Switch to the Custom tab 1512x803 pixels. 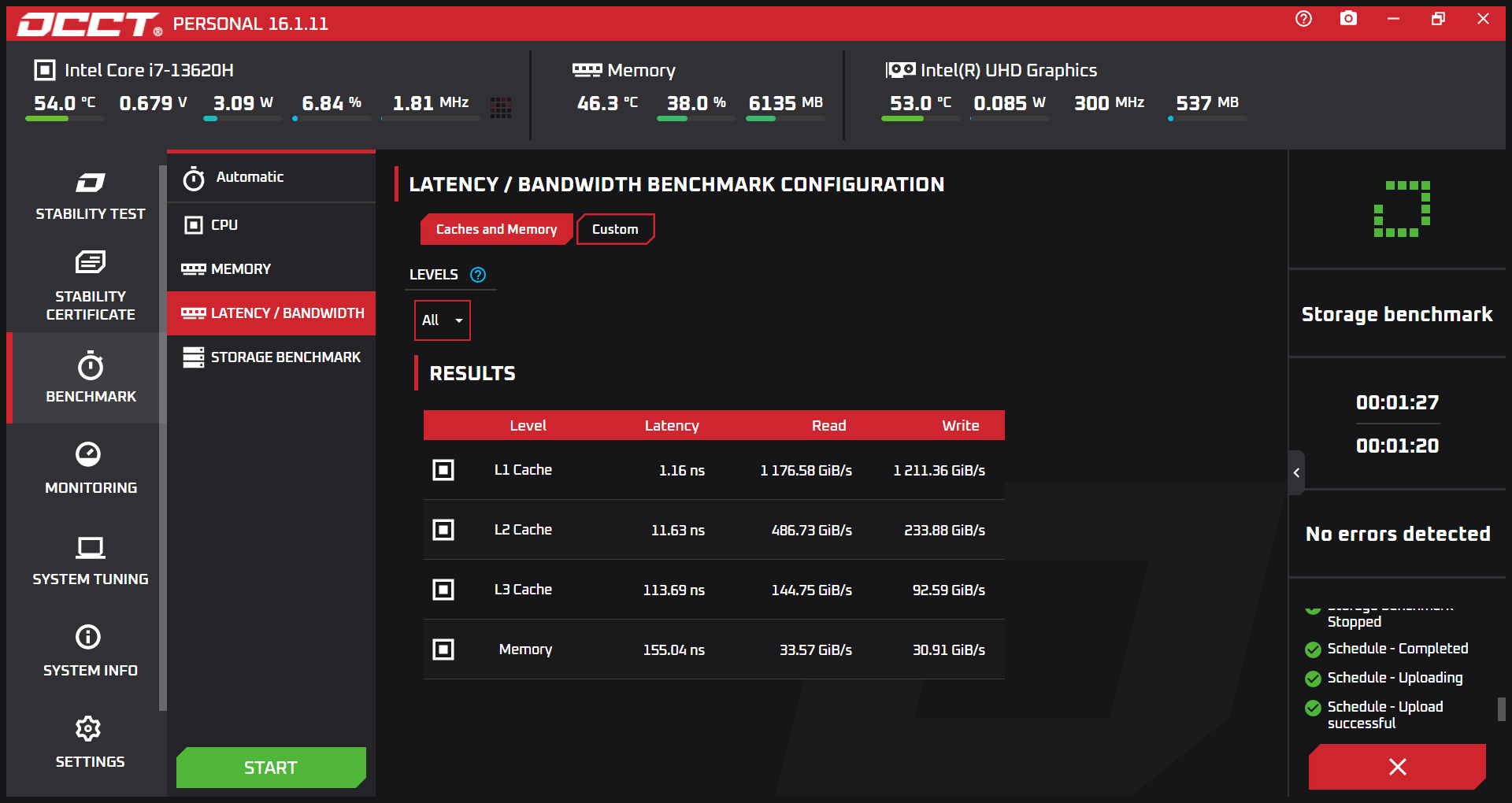pyautogui.click(x=615, y=229)
